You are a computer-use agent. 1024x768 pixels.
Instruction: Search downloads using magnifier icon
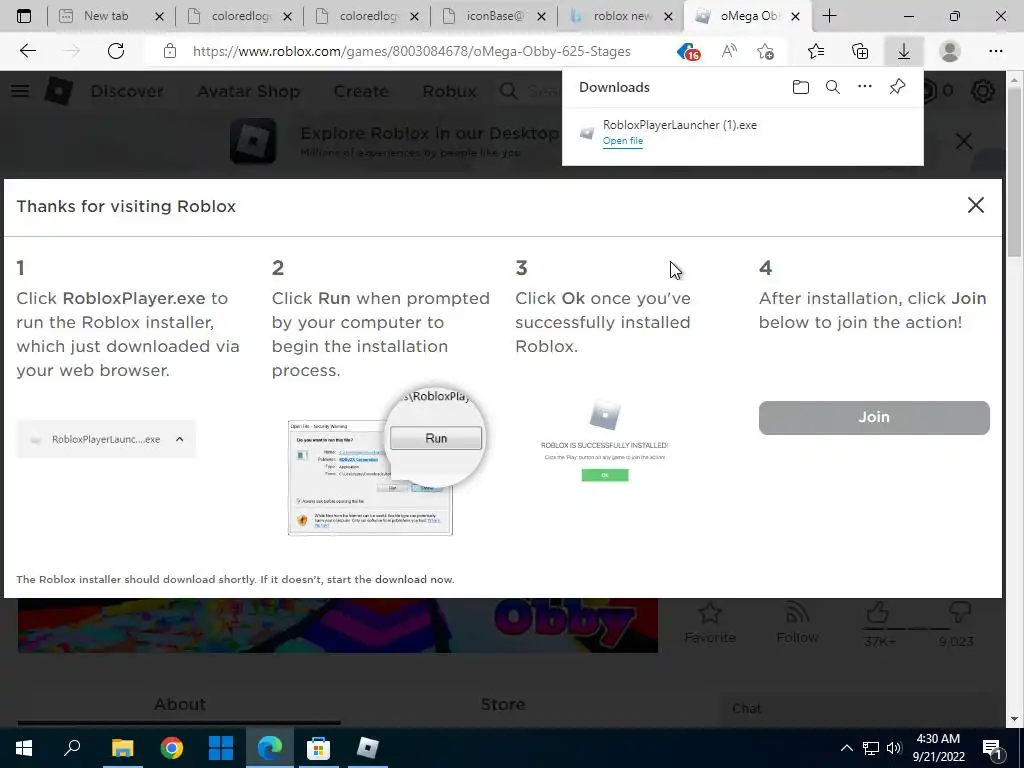833,87
